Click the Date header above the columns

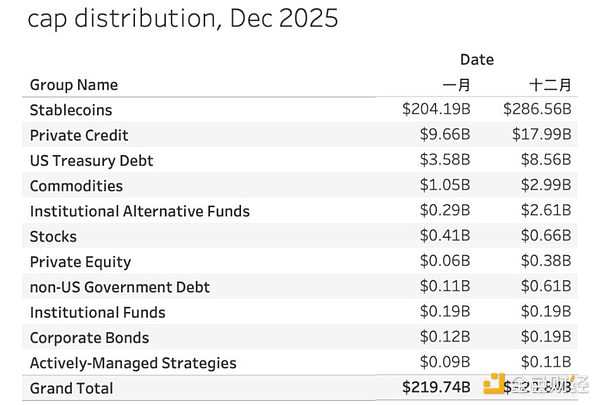coord(476,60)
